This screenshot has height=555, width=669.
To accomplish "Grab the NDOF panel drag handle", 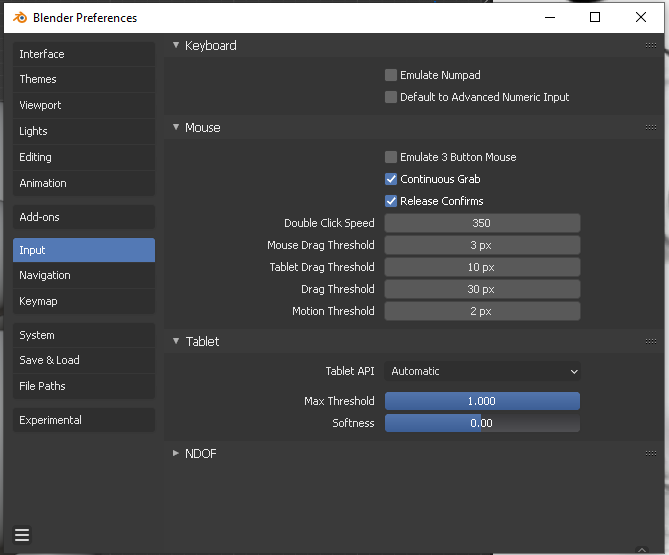I will click(651, 453).
